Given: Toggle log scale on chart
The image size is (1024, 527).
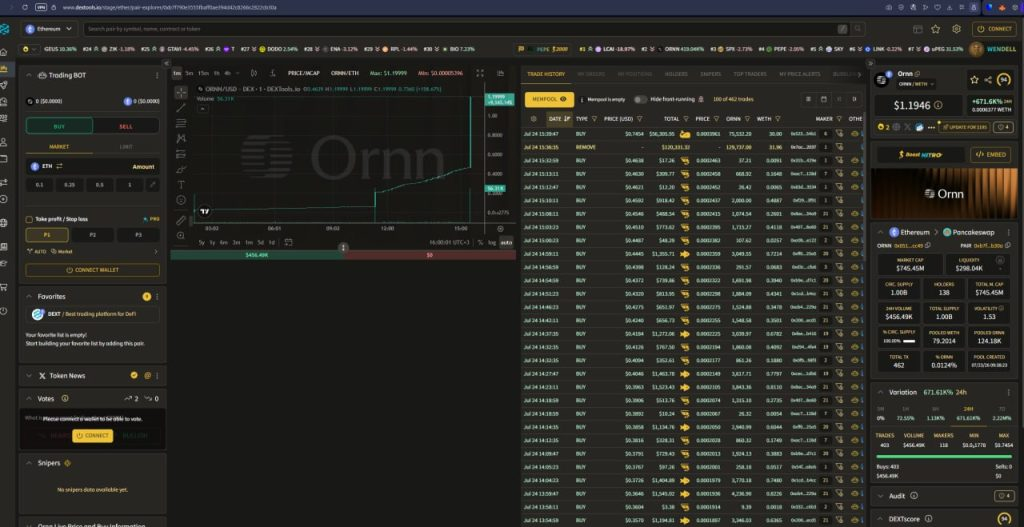Looking at the screenshot, I should 492,242.
